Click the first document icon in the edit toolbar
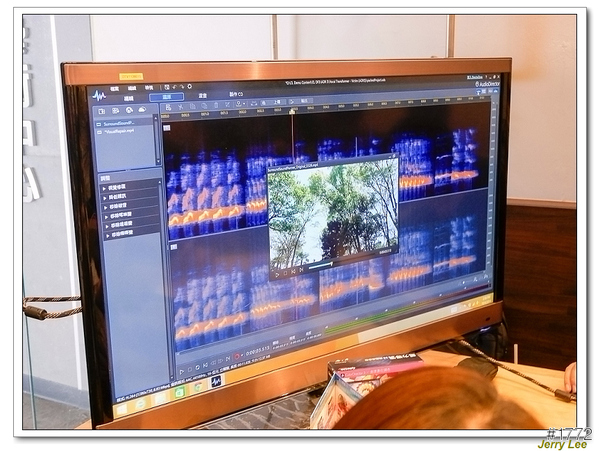Image resolution: width=600 pixels, height=451 pixels. tap(169, 107)
